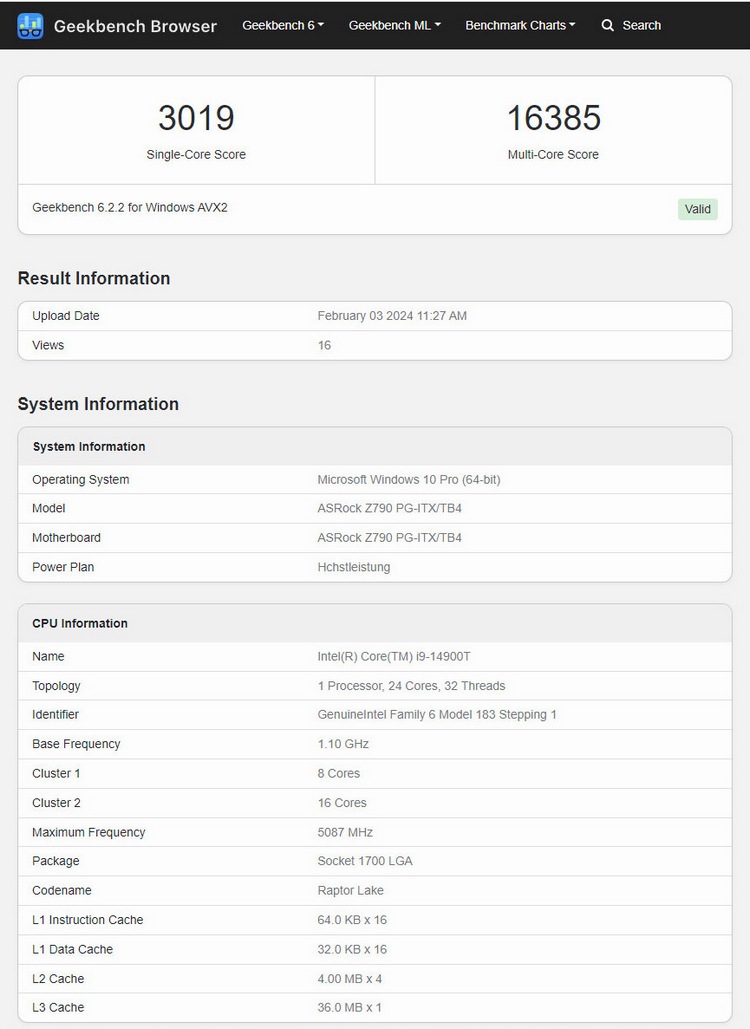Screen dimensions: 750x1029
Task: Click the Socket 1700 LGA package value
Action: (x=365, y=861)
